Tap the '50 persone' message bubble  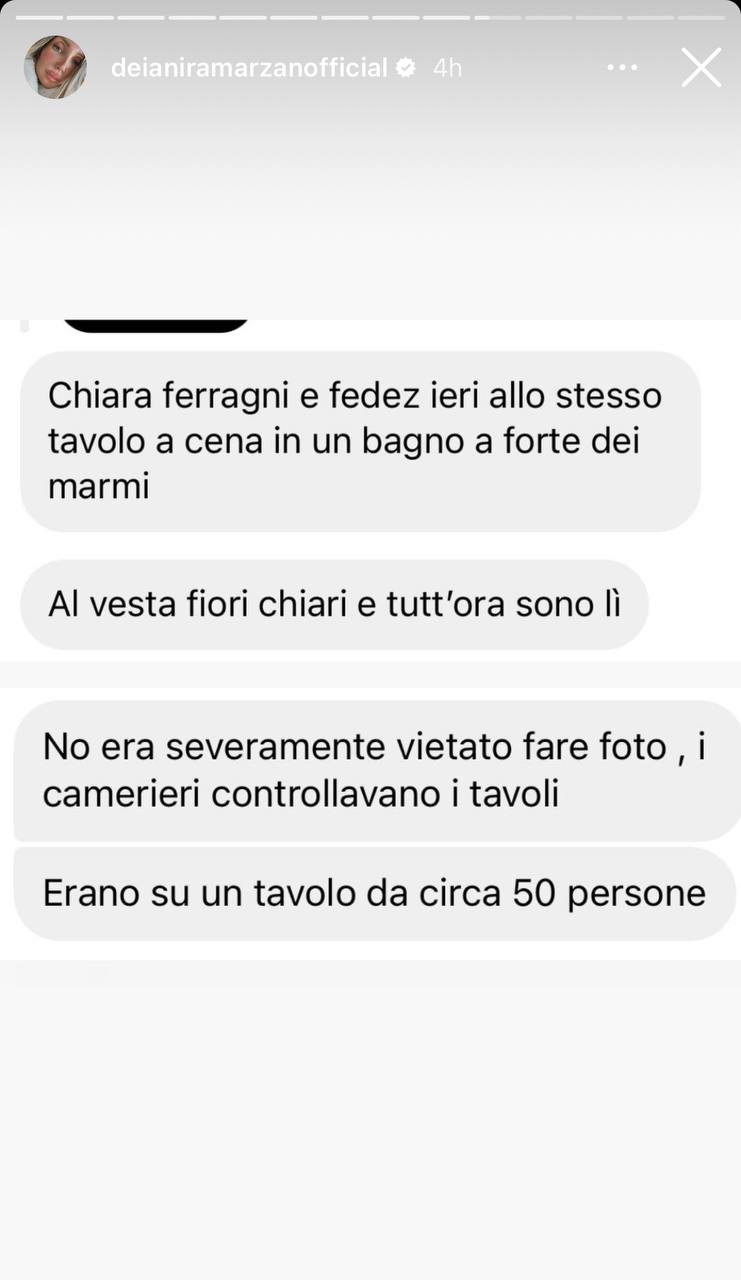coord(375,893)
